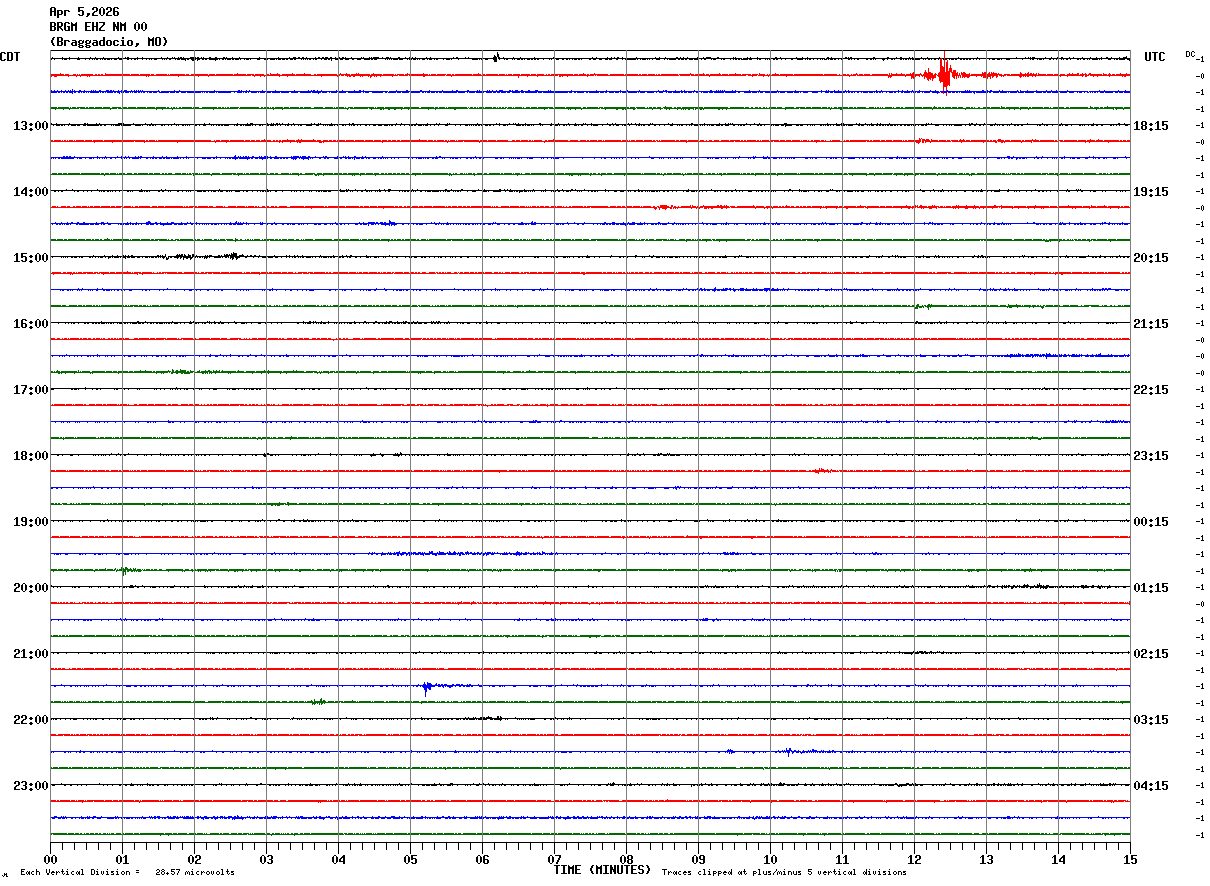Click the Traces clipped footnote text
This screenshot has width=1210, height=886.
point(784,873)
